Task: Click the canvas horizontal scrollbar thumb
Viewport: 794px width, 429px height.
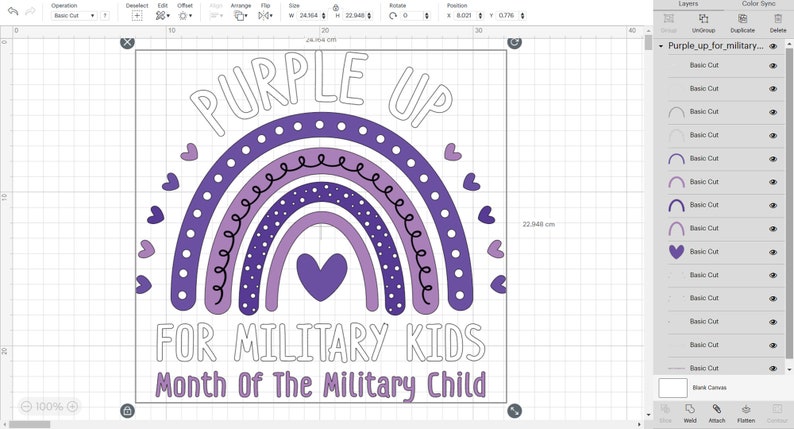Action: tap(29, 424)
